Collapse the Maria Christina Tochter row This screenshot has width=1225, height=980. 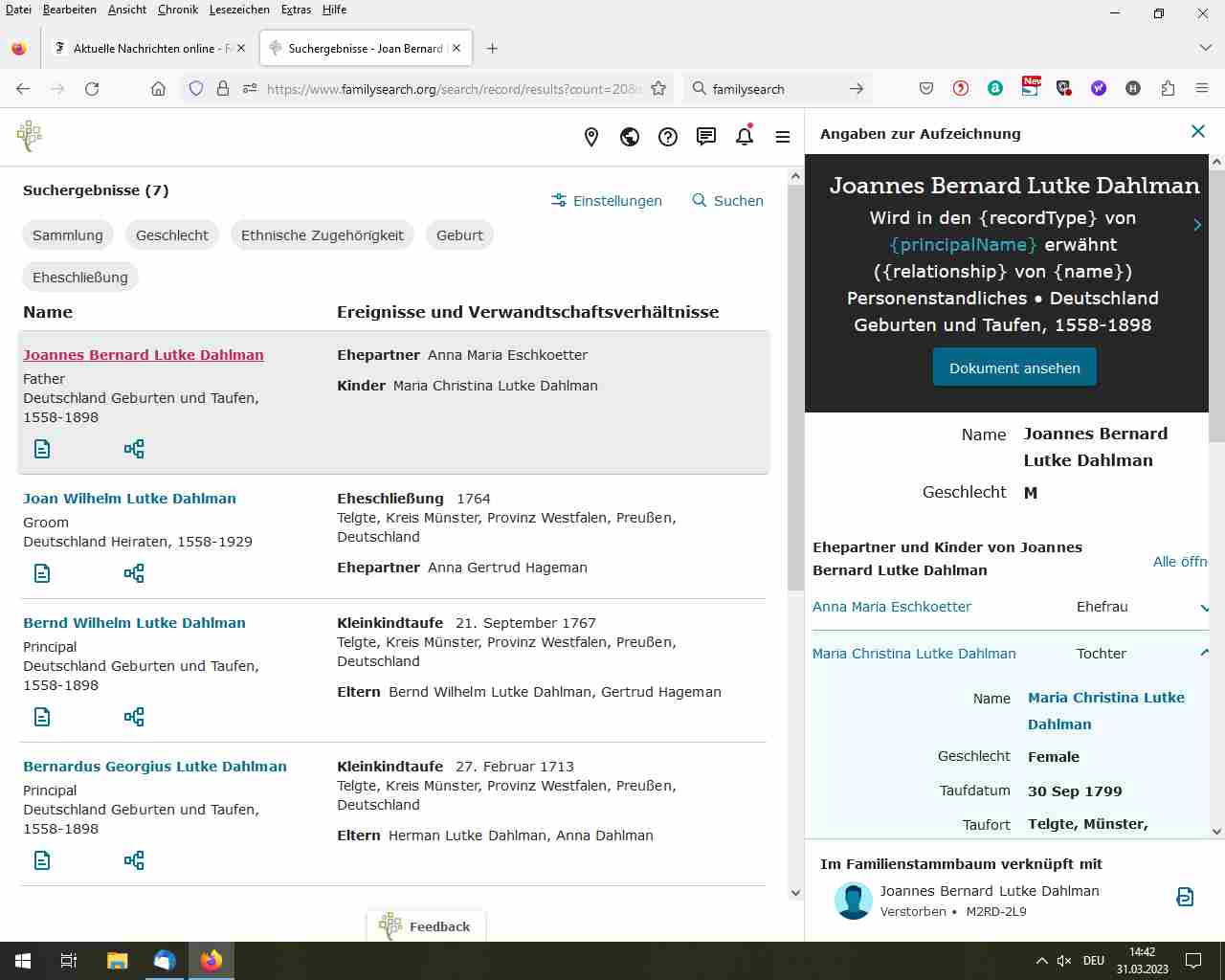1011,654
